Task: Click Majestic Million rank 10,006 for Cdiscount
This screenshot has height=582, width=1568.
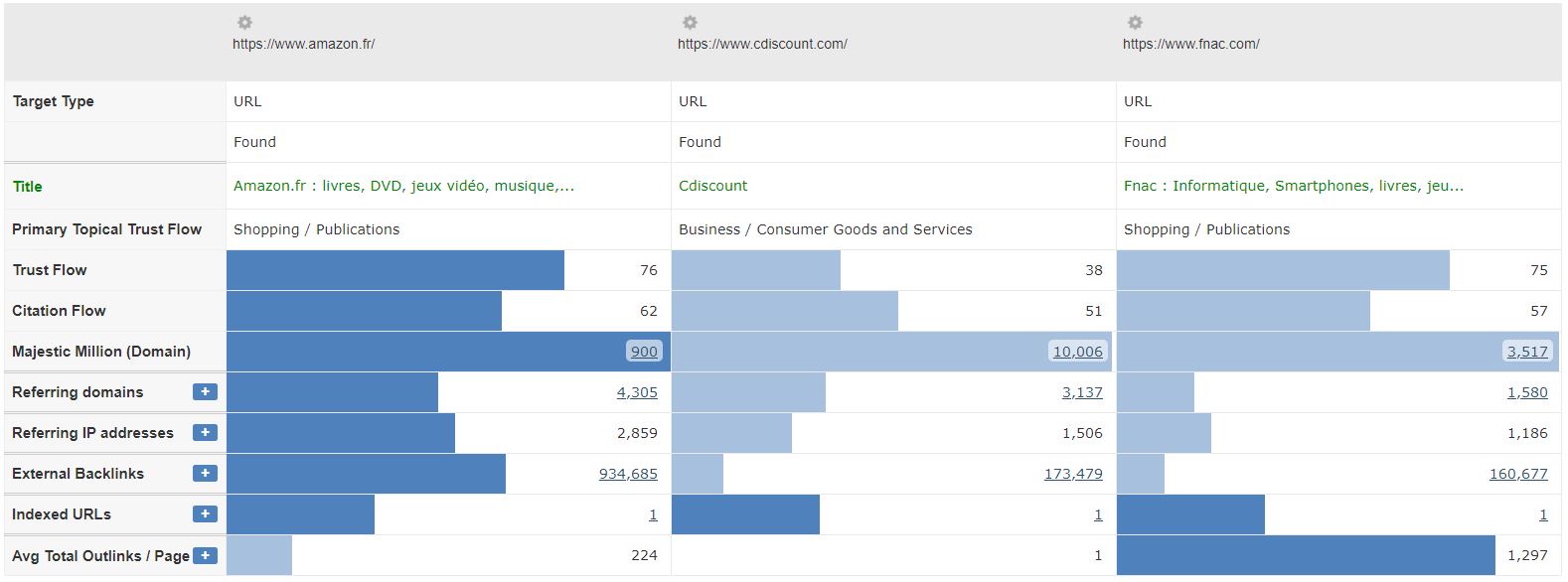Action: [1077, 352]
